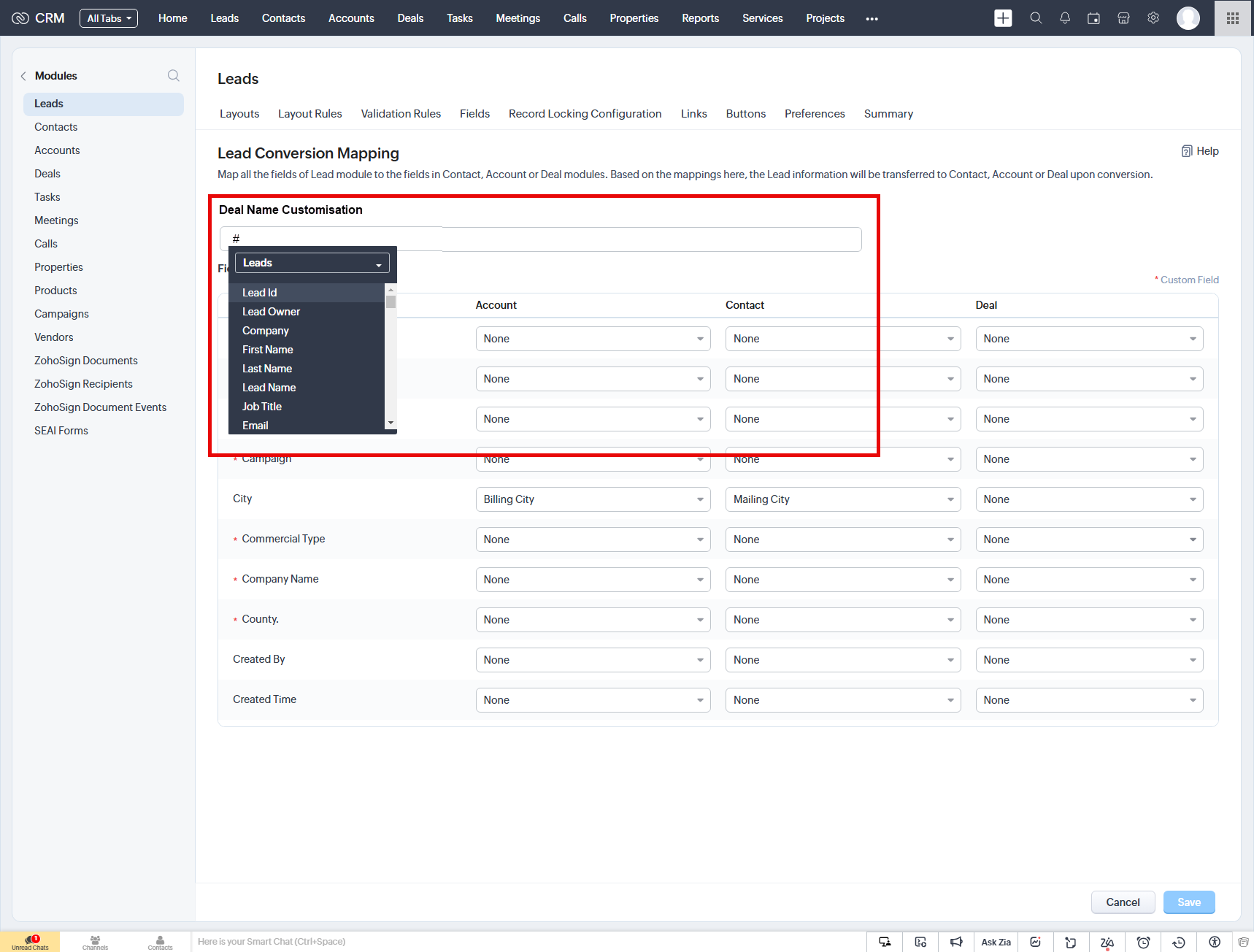Go to the Reports top menu
This screenshot has height=952, width=1254.
click(x=700, y=18)
